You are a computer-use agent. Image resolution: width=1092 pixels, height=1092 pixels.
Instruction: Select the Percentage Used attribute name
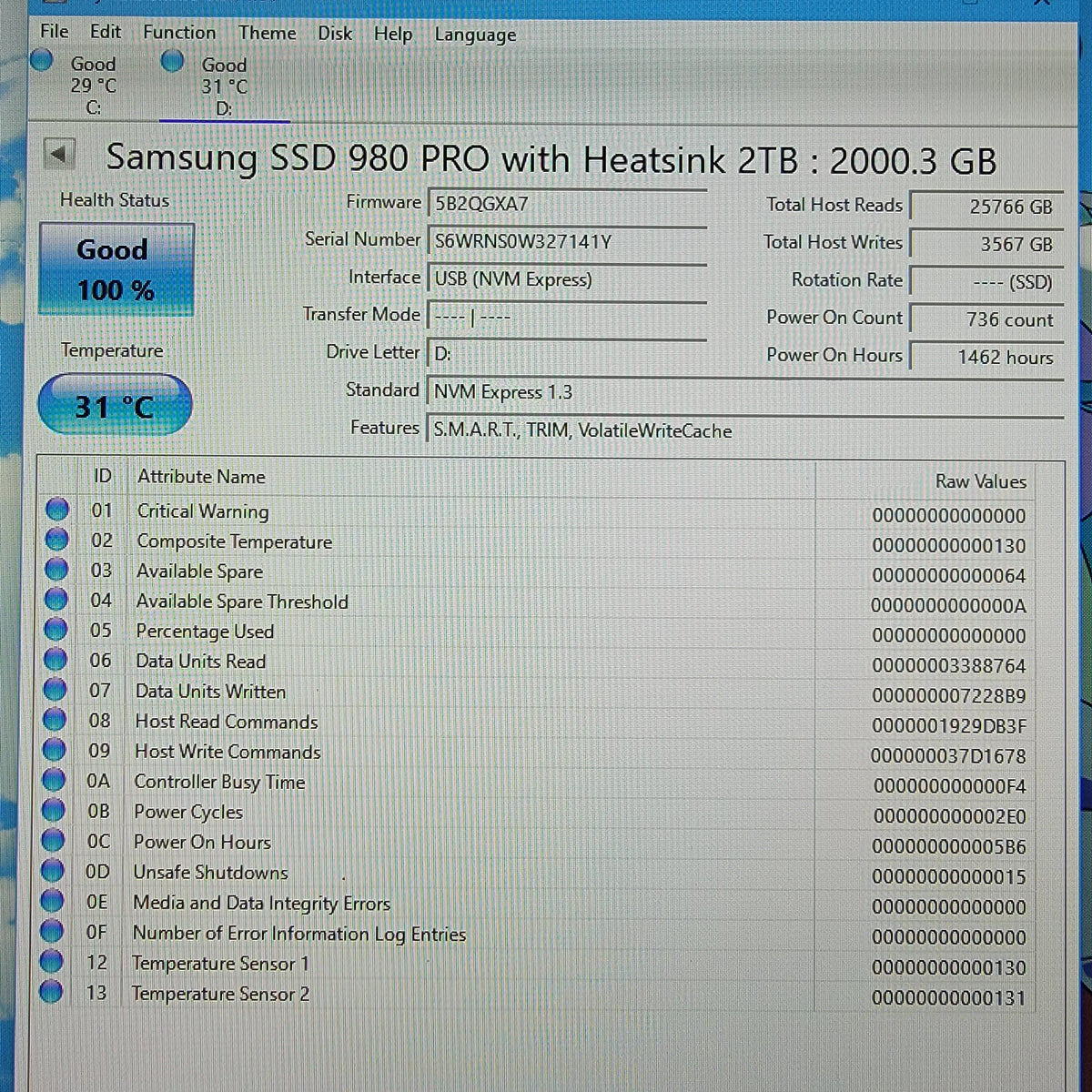pyautogui.click(x=205, y=632)
